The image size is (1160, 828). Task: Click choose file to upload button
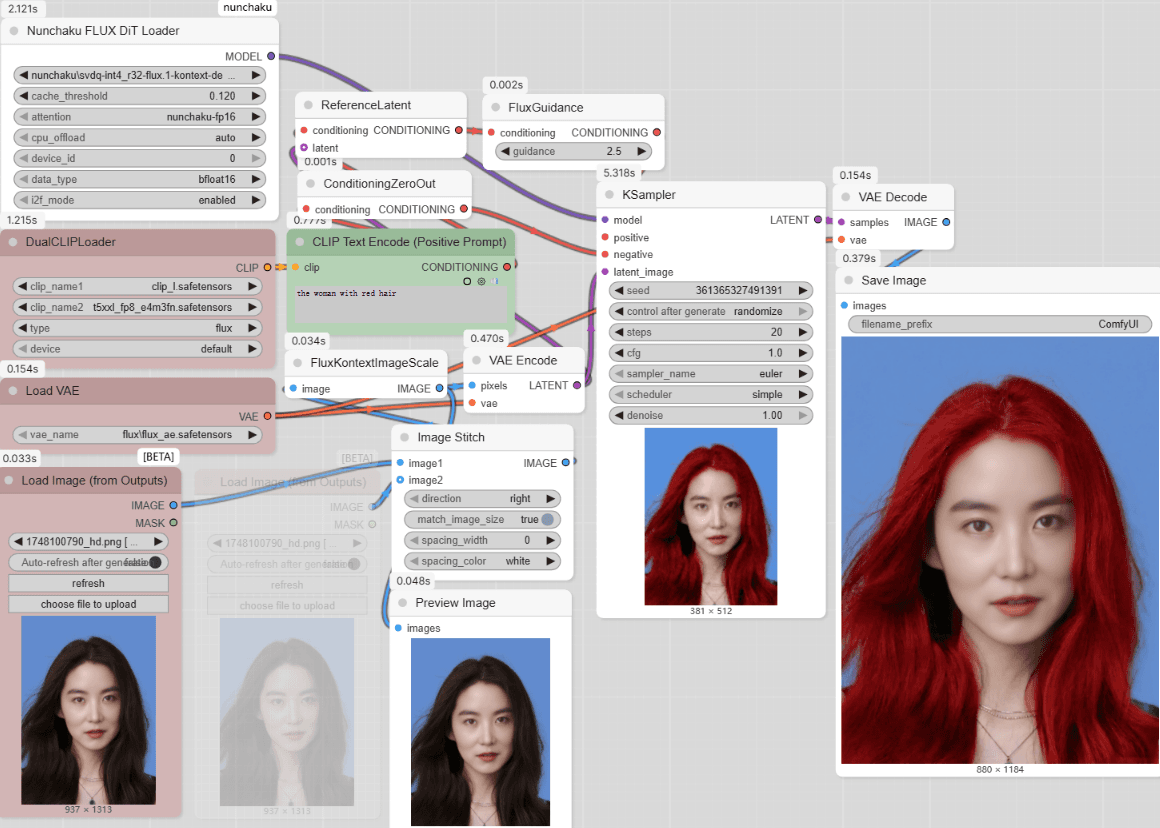point(88,604)
